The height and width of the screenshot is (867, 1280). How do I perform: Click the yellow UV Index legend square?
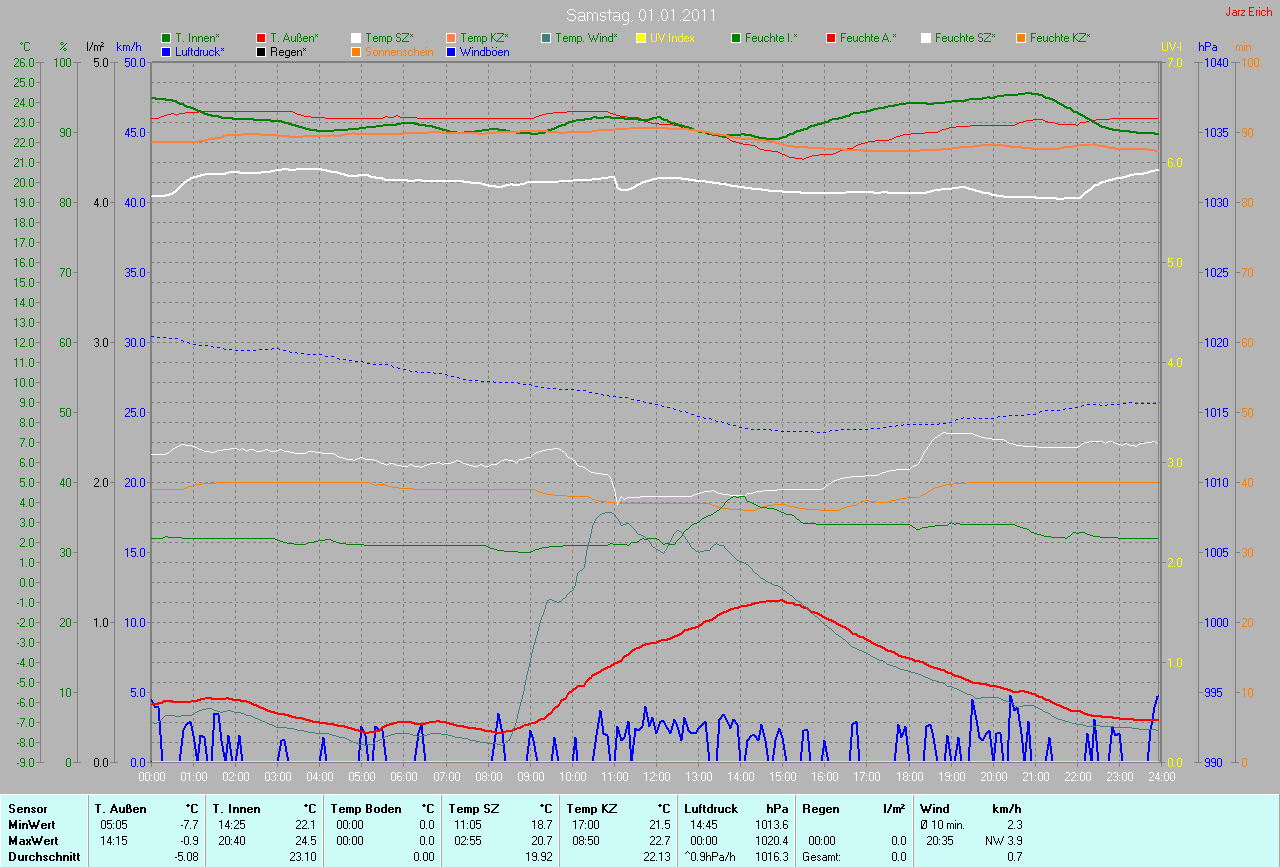click(641, 38)
